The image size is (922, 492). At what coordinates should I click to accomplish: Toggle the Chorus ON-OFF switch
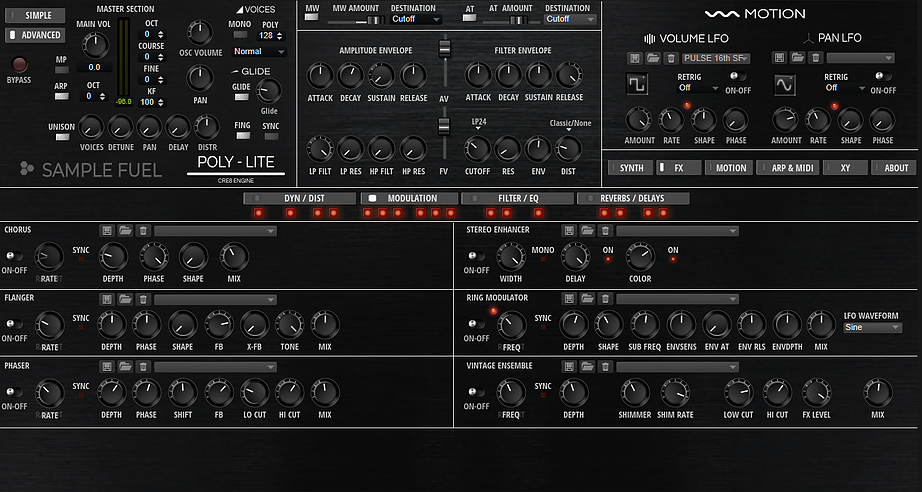pos(14,256)
